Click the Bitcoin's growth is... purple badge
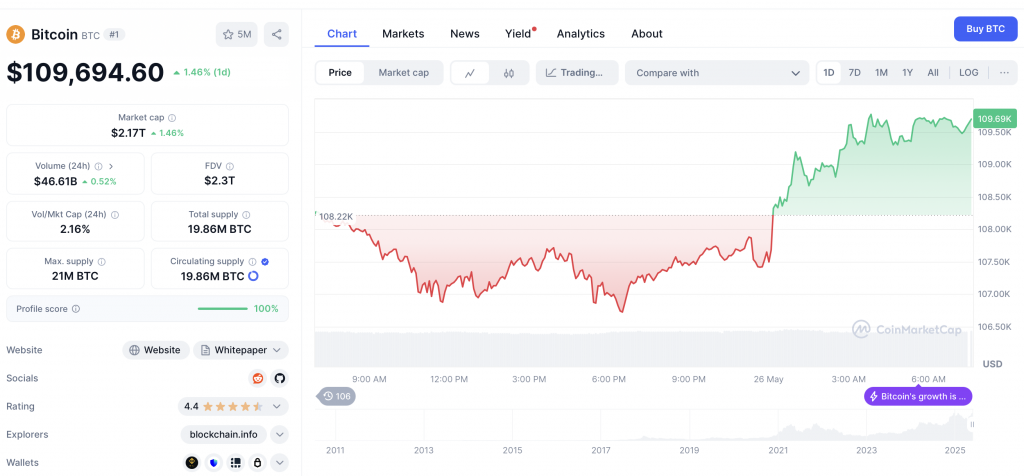The width and height of the screenshot is (1024, 476). pos(918,396)
